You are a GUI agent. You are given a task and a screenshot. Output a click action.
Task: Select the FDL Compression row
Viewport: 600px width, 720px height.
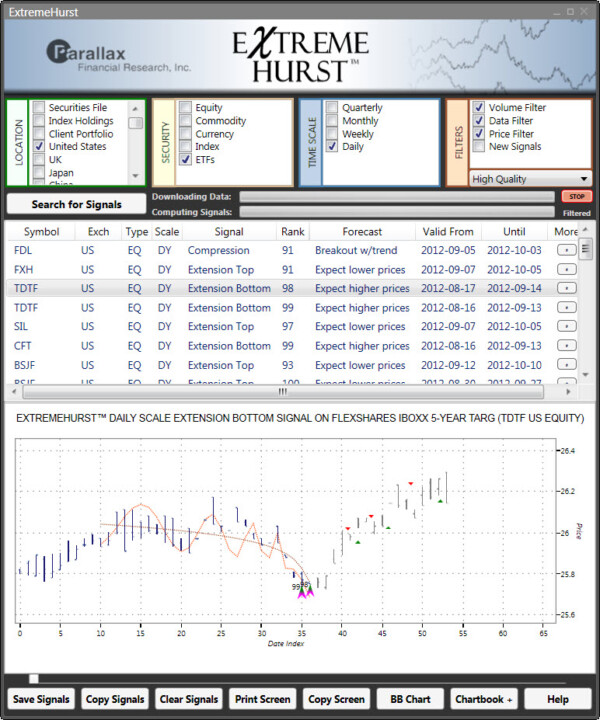coord(292,250)
